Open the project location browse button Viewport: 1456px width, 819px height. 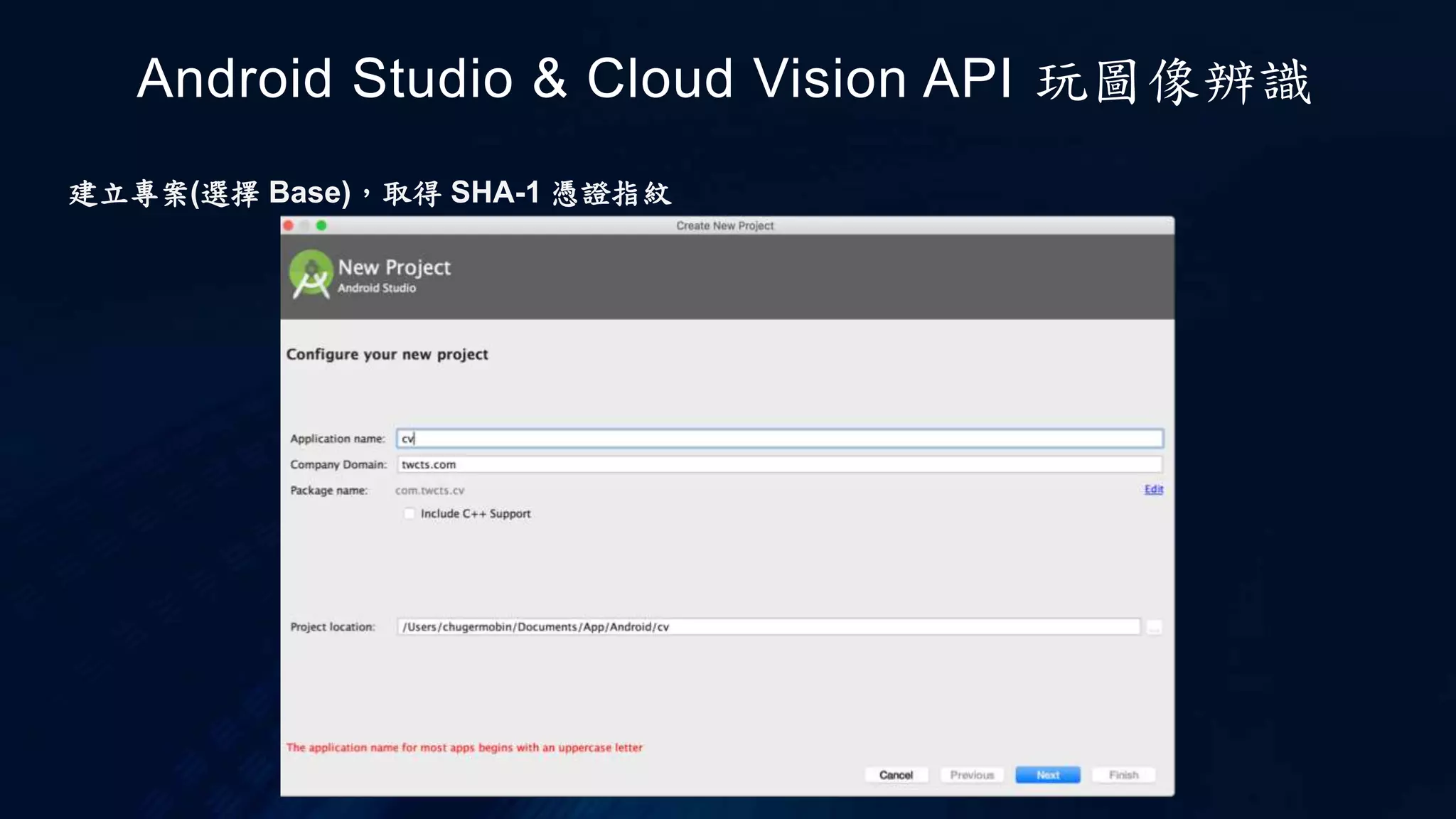coord(1154,627)
